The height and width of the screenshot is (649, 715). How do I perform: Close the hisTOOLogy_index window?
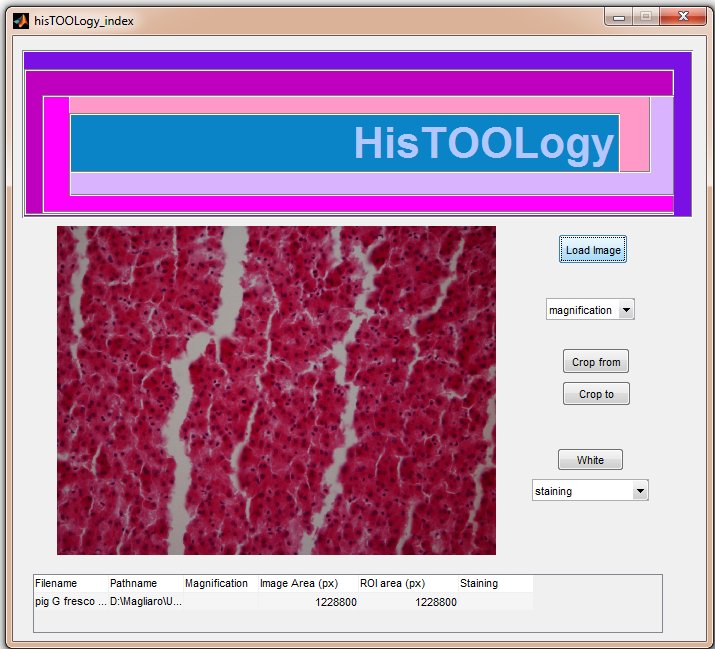pos(683,17)
